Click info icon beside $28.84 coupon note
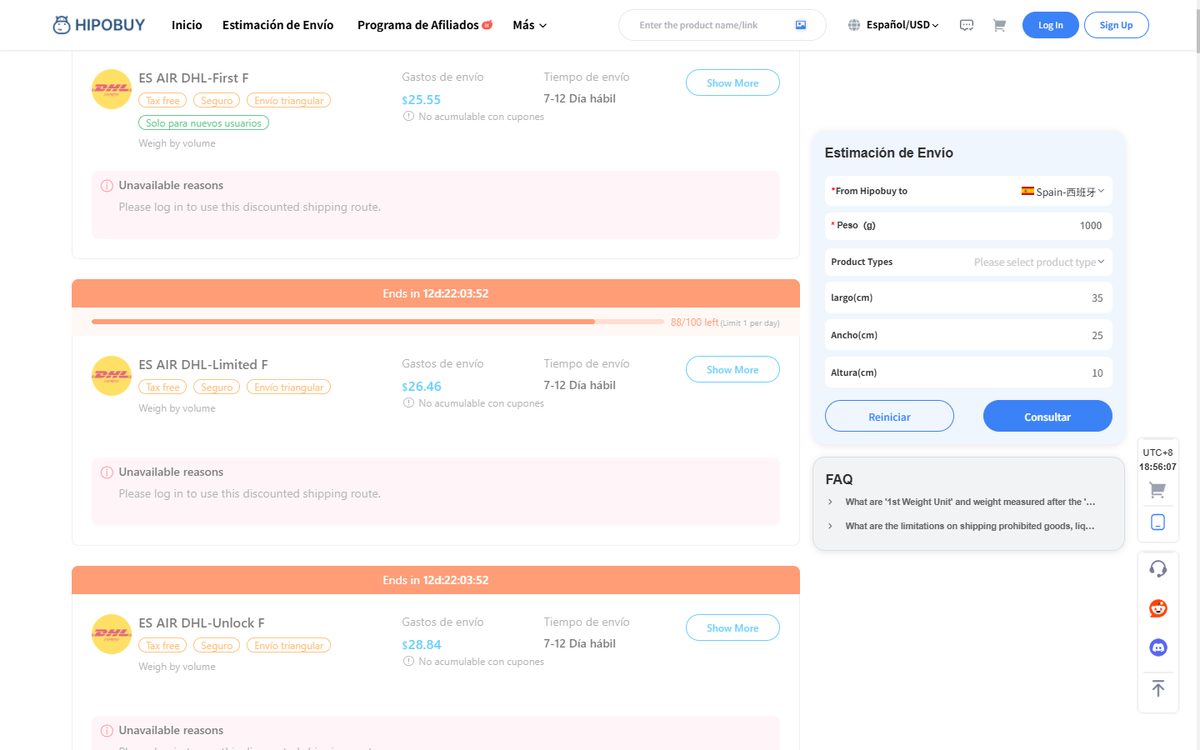The image size is (1200, 750). point(408,661)
